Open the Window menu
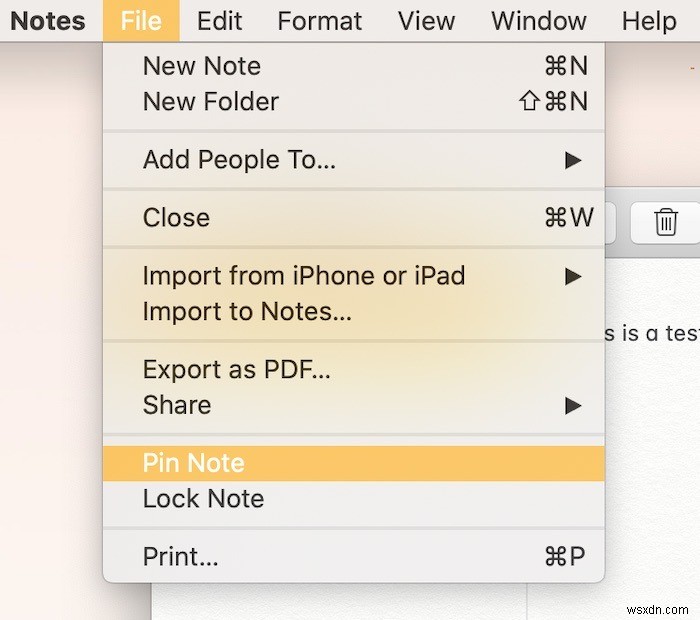Image resolution: width=700 pixels, height=620 pixels. point(539,21)
